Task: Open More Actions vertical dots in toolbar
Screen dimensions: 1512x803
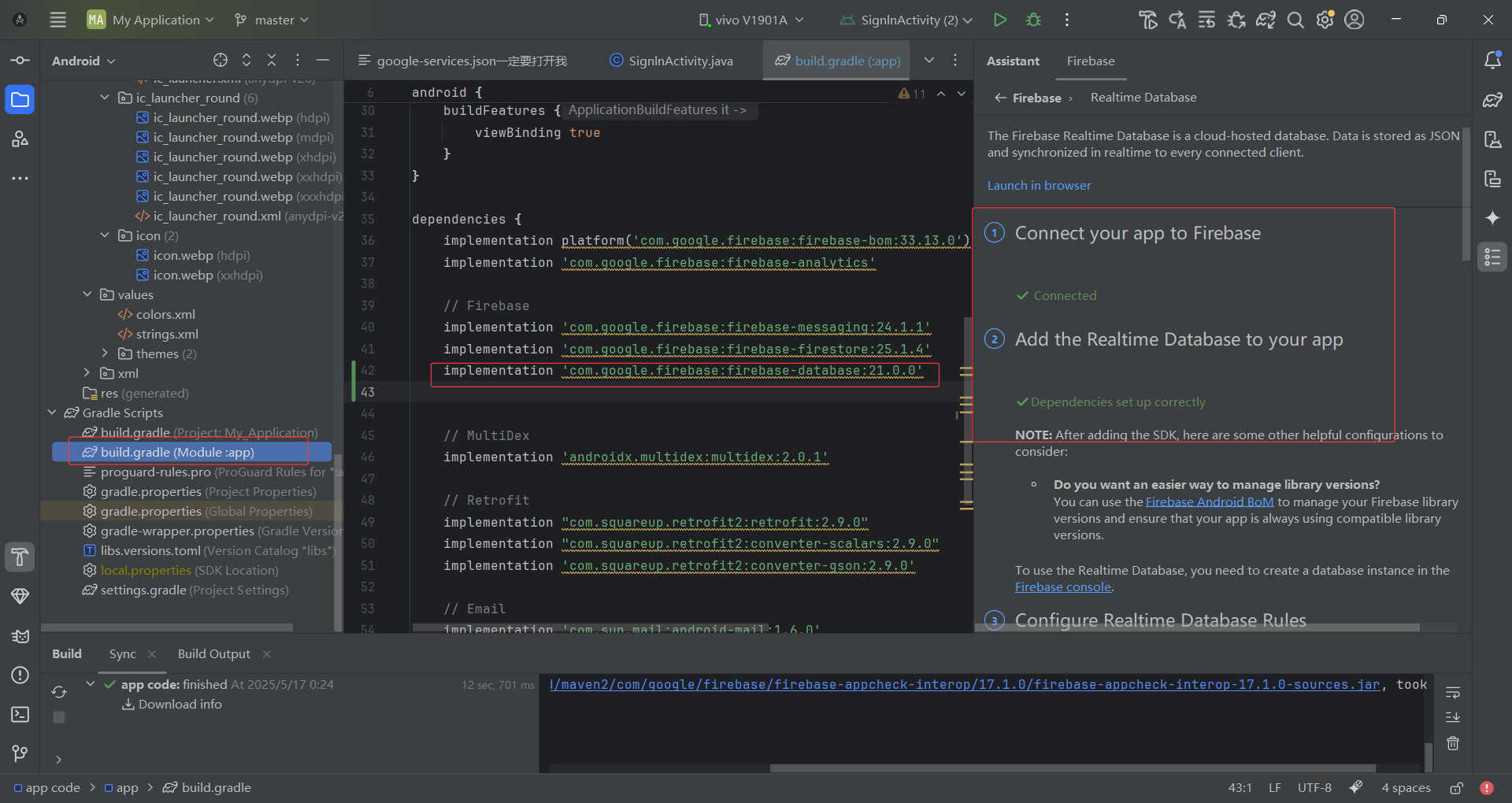Action: coord(1067,20)
